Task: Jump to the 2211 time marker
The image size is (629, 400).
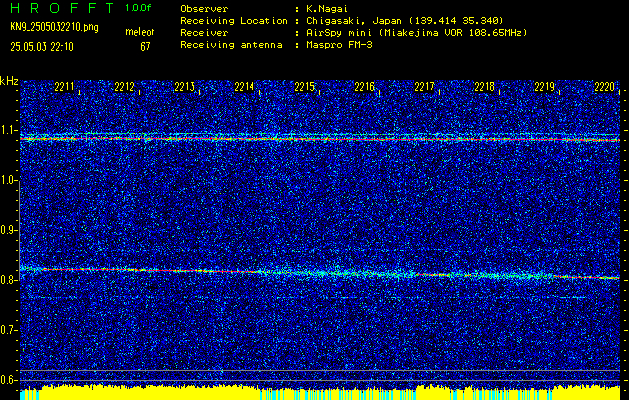Action: pyautogui.click(x=65, y=87)
